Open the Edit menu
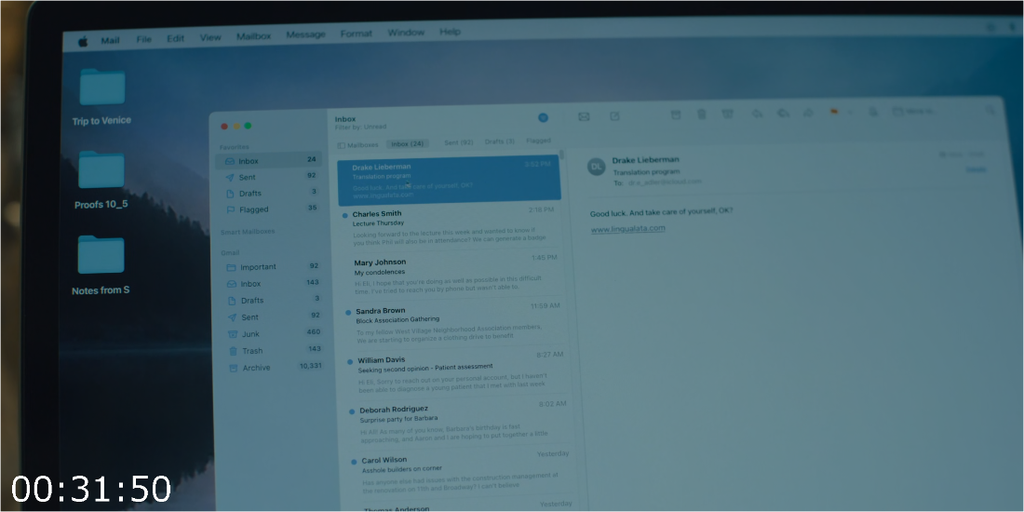This screenshot has height=512, width=1024. (175, 39)
